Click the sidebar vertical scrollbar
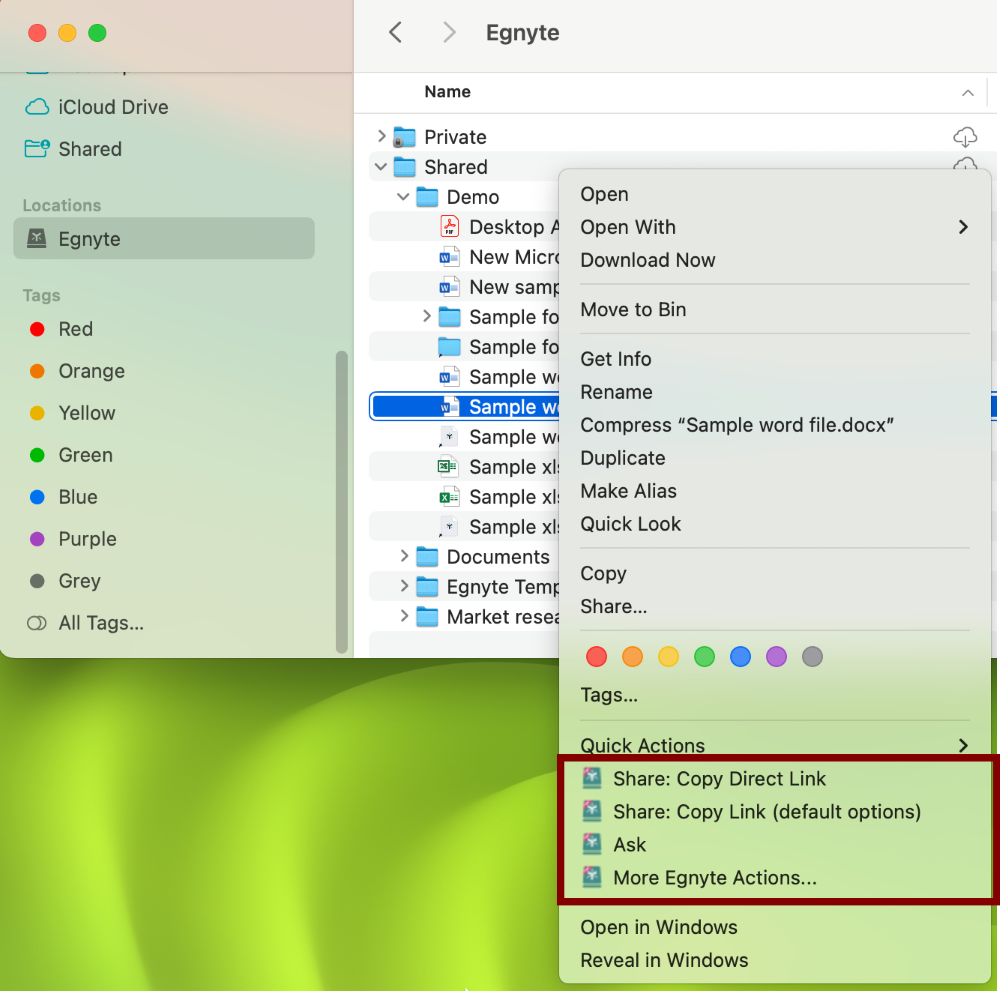Screen dimensions: 1000x991 (x=342, y=502)
